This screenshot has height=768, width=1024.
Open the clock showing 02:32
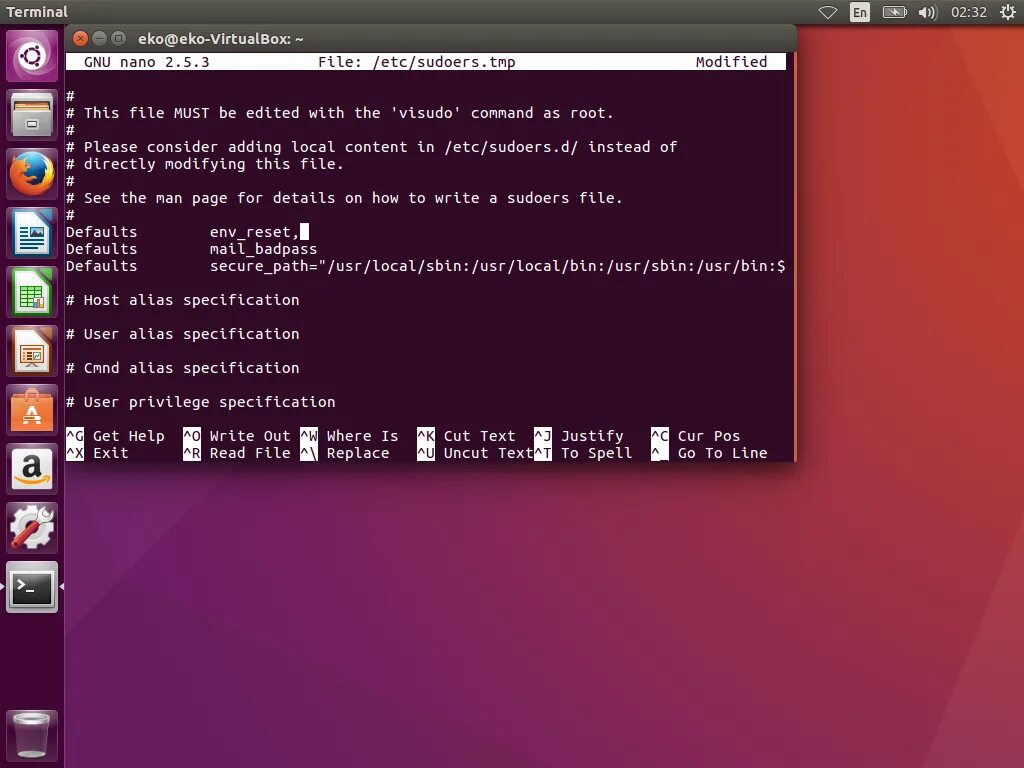point(968,12)
